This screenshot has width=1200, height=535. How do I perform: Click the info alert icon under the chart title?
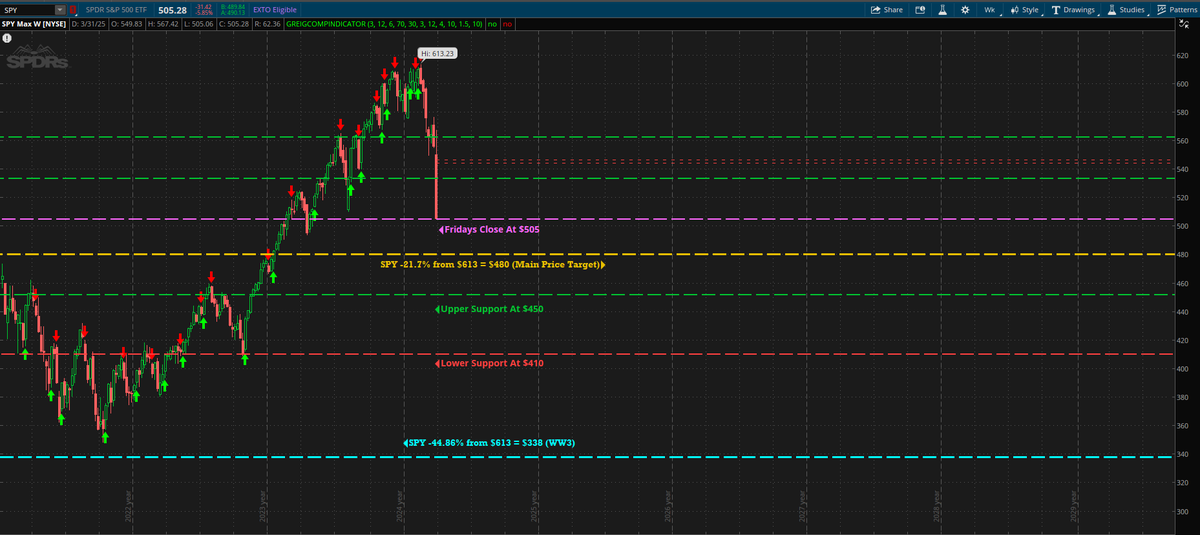(x=6, y=38)
